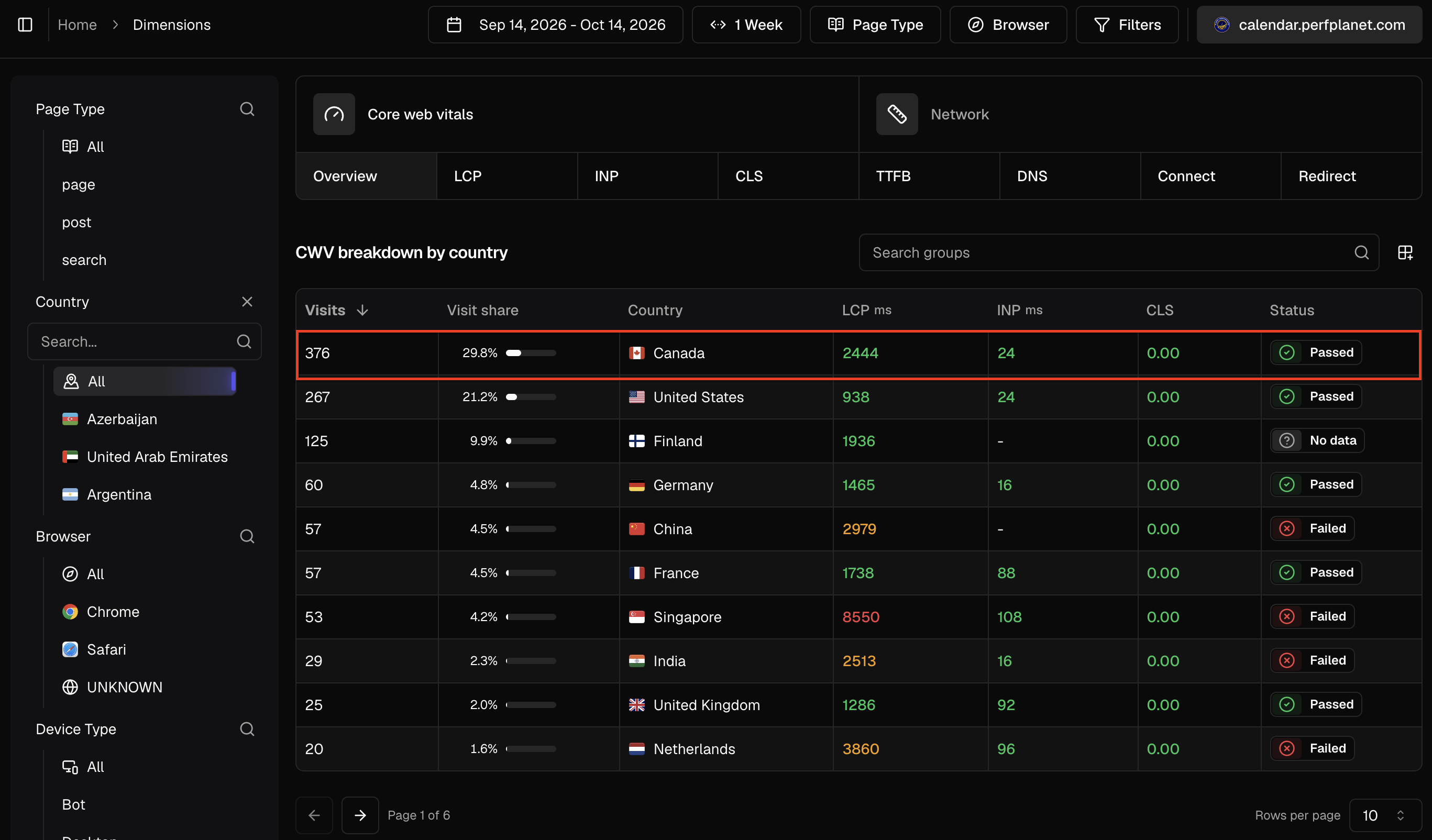Go to Home breadcrumb
The image size is (1432, 840).
[78, 25]
